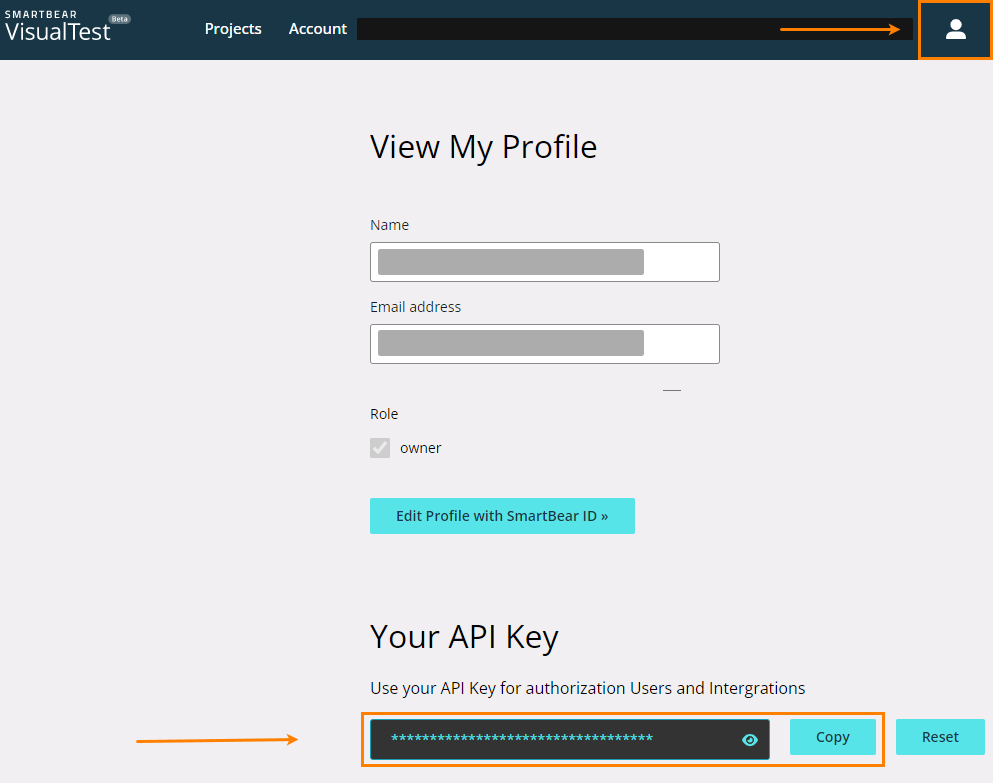Click the person silhouette in the highlighted box
The width and height of the screenshot is (993, 783).
coord(954,30)
